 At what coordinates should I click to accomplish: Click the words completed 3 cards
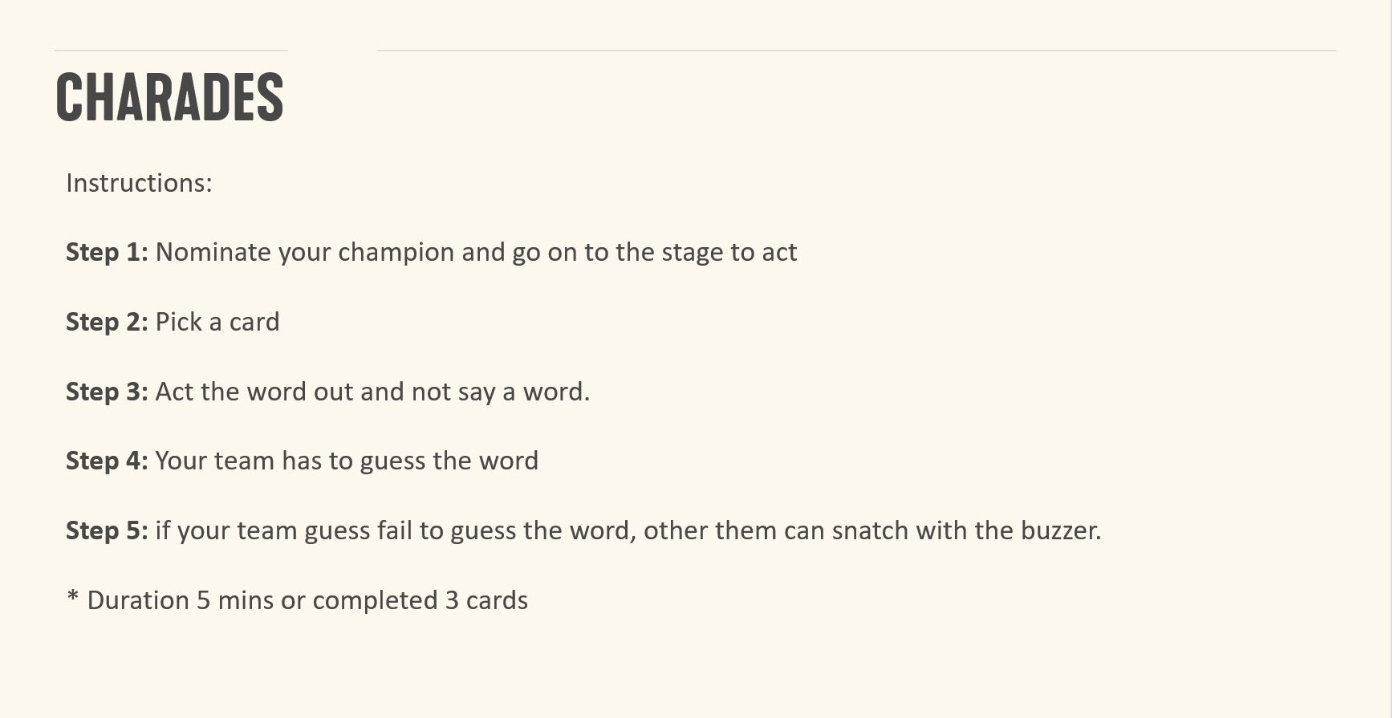pos(420,601)
